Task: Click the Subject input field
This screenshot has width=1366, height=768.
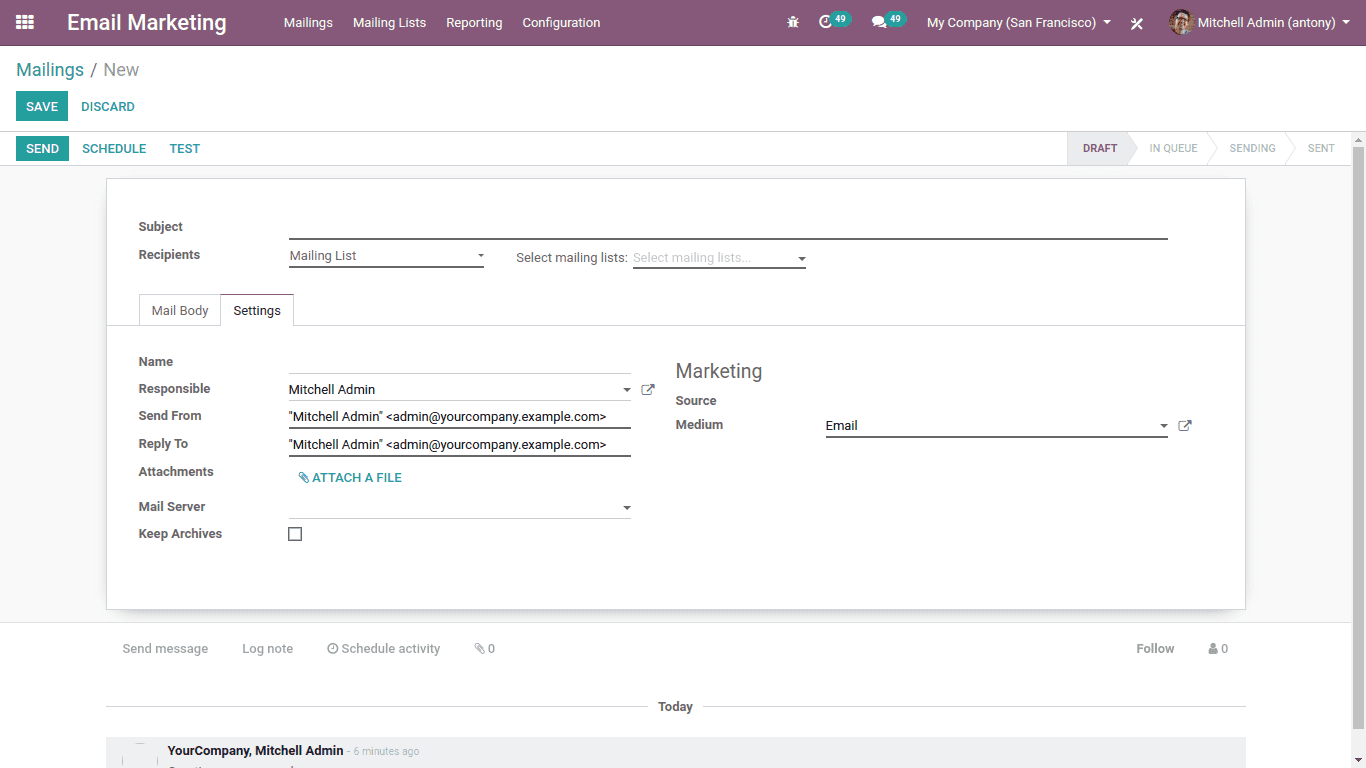Action: coord(728,227)
